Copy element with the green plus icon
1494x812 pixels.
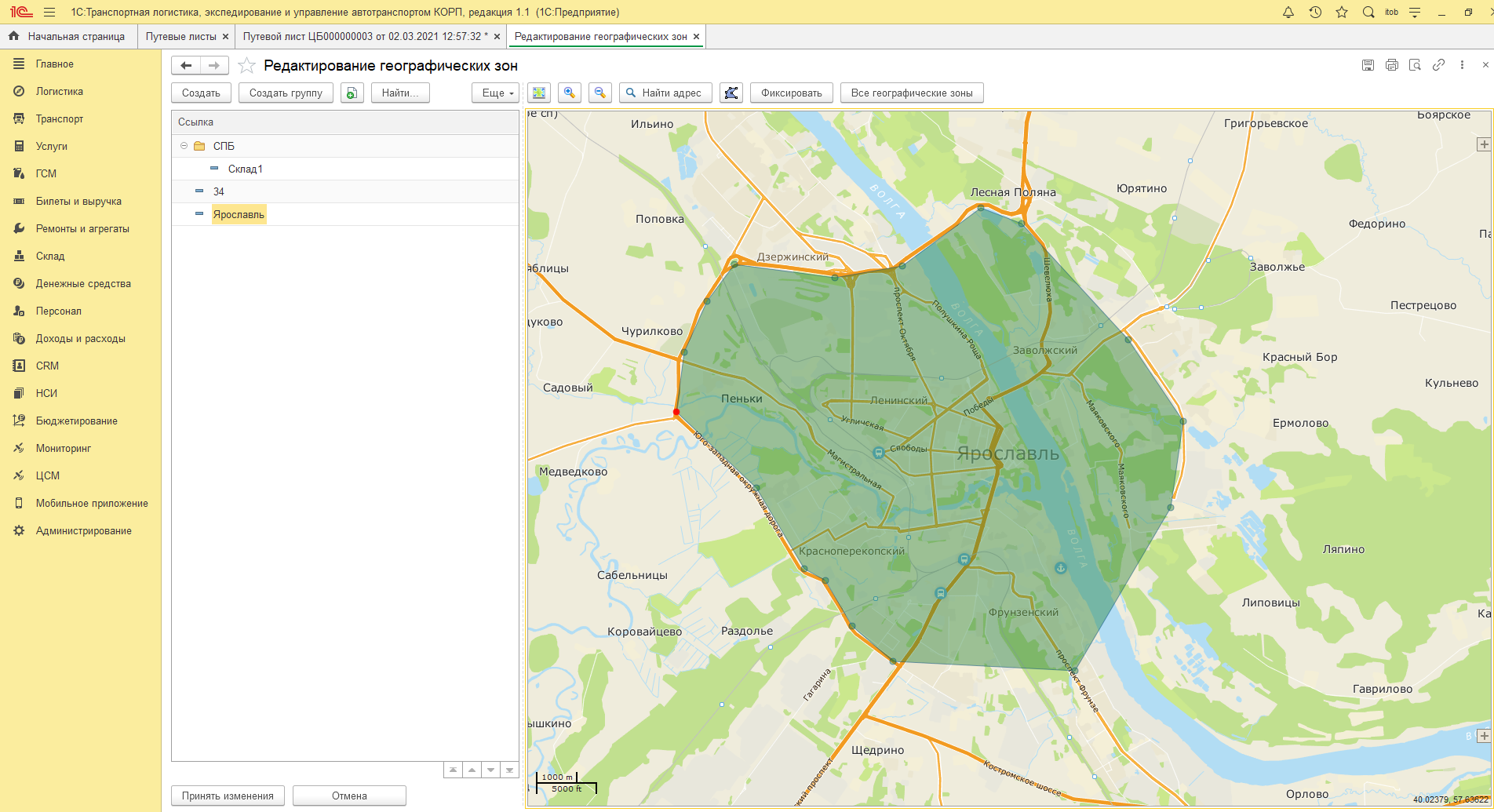352,93
